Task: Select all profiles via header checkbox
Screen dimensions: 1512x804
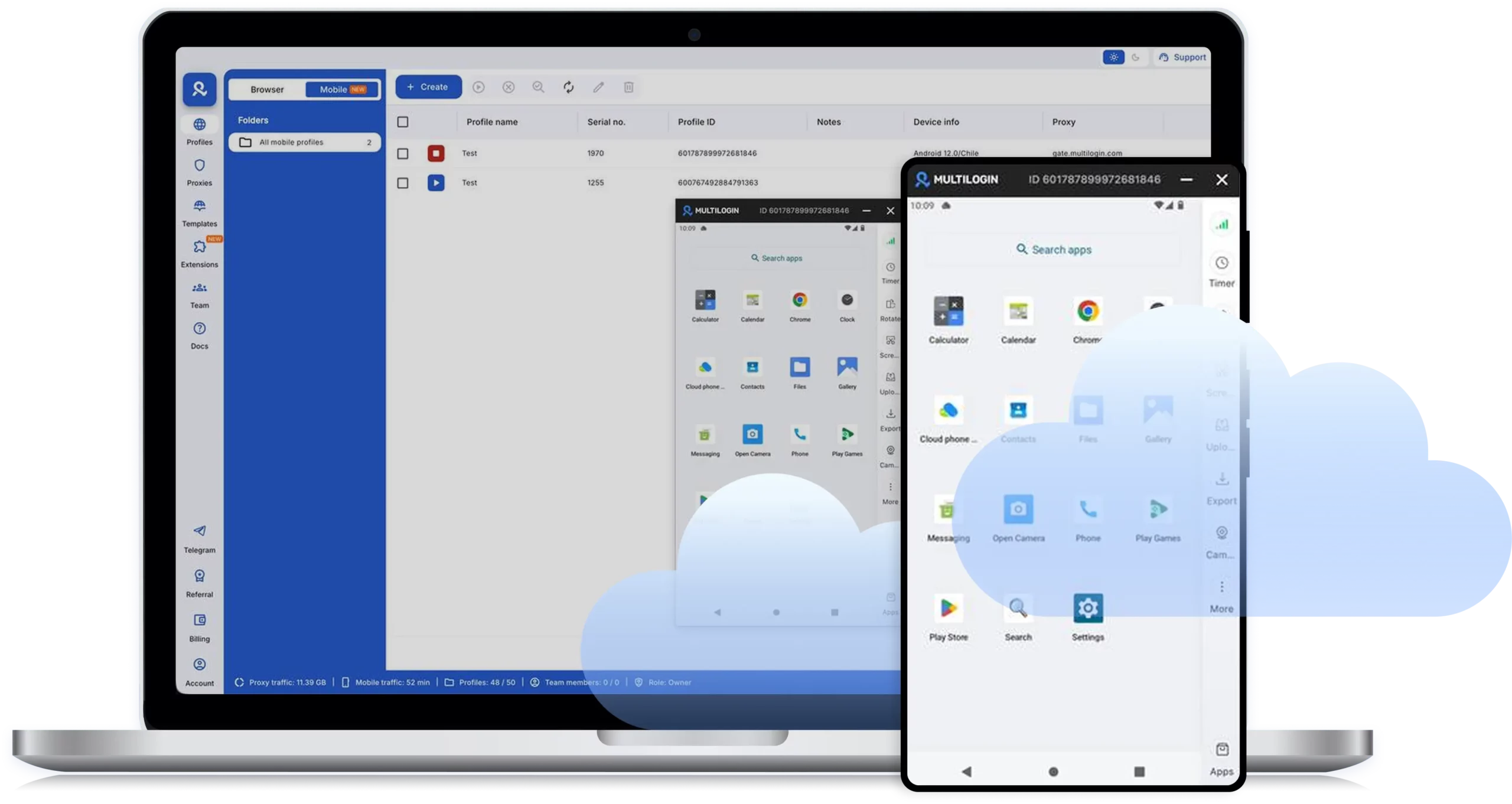Action: pyautogui.click(x=403, y=122)
